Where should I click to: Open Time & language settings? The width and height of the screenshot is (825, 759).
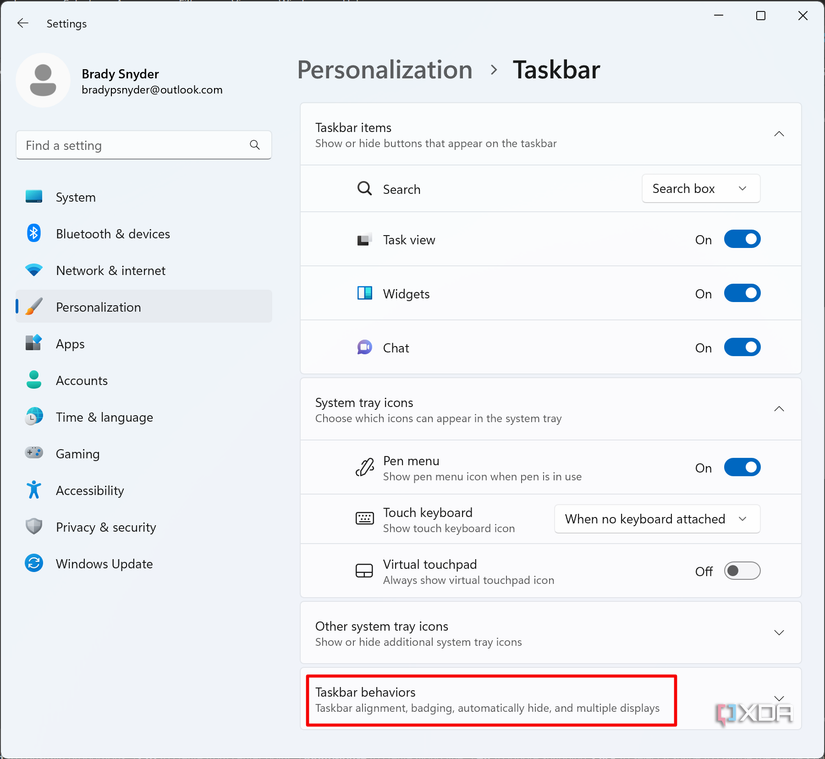pos(34,417)
